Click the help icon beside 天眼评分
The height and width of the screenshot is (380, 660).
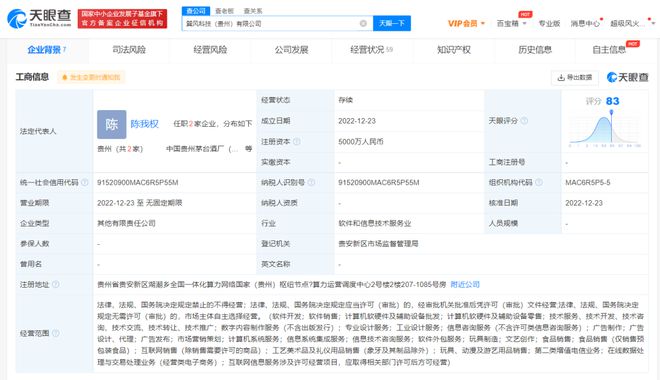(x=524, y=121)
